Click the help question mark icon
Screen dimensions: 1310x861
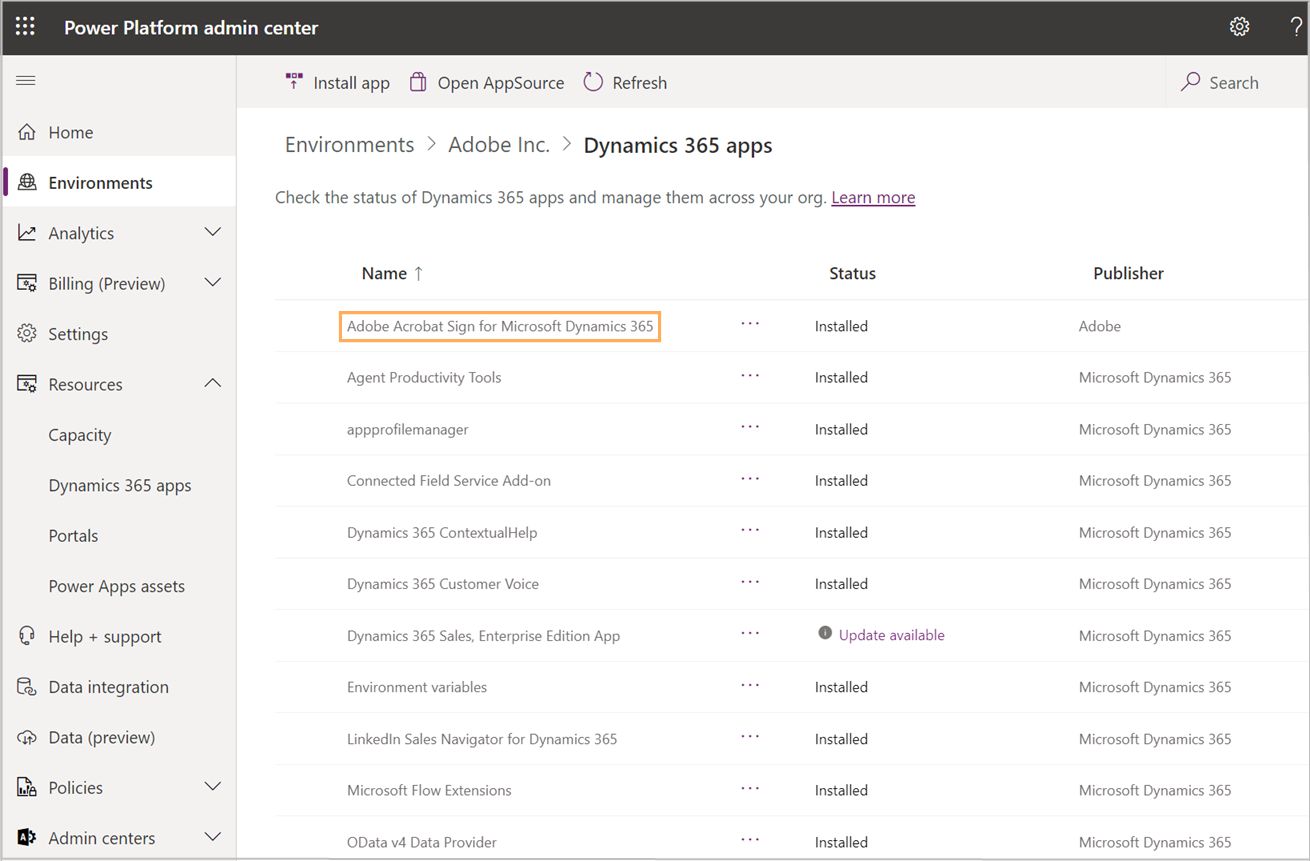(x=1297, y=27)
